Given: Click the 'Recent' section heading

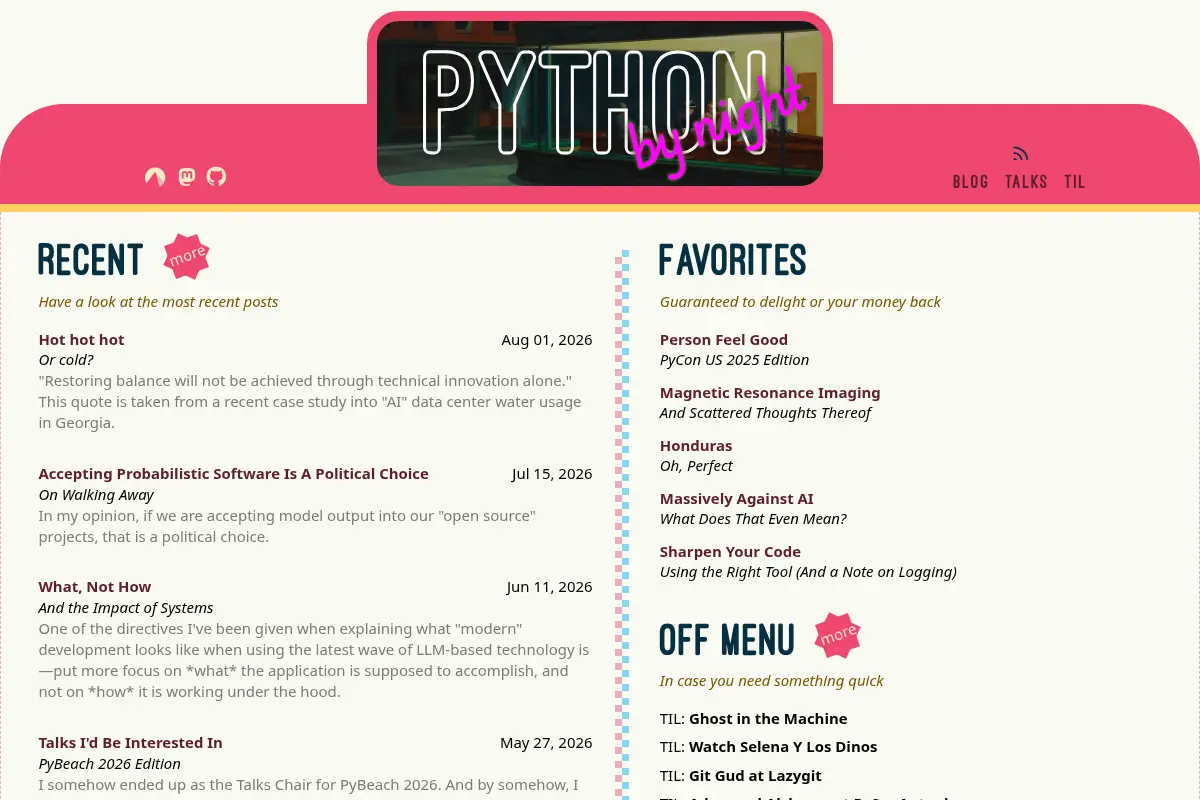Looking at the screenshot, I should (91, 260).
